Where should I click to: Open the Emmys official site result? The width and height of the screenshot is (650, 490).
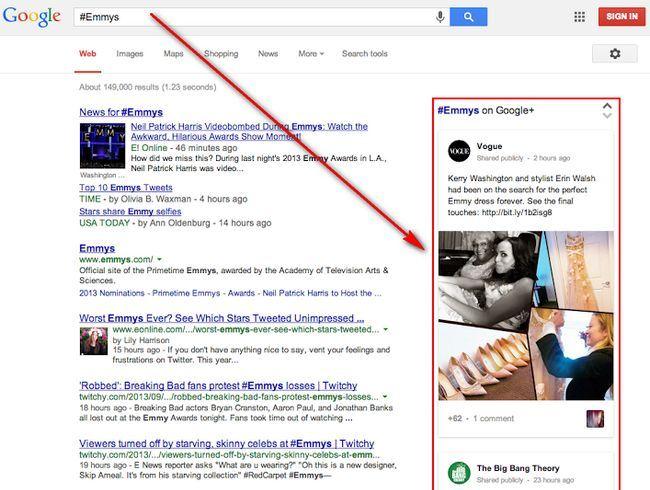[x=97, y=248]
